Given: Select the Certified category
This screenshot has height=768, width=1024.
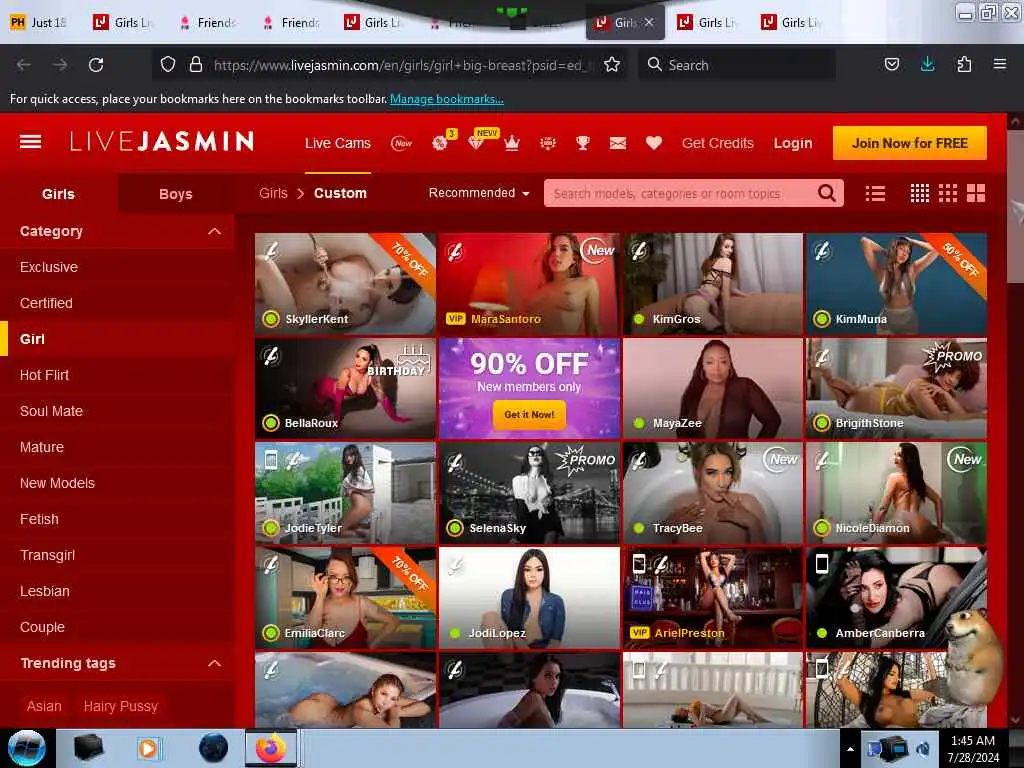Looking at the screenshot, I should point(46,303).
